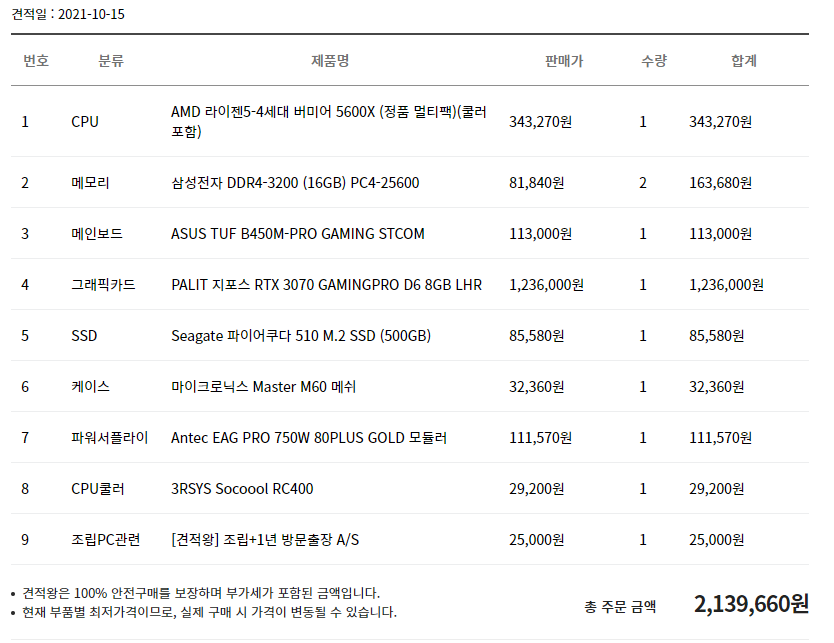Click the 케이스 category cell

[90, 387]
